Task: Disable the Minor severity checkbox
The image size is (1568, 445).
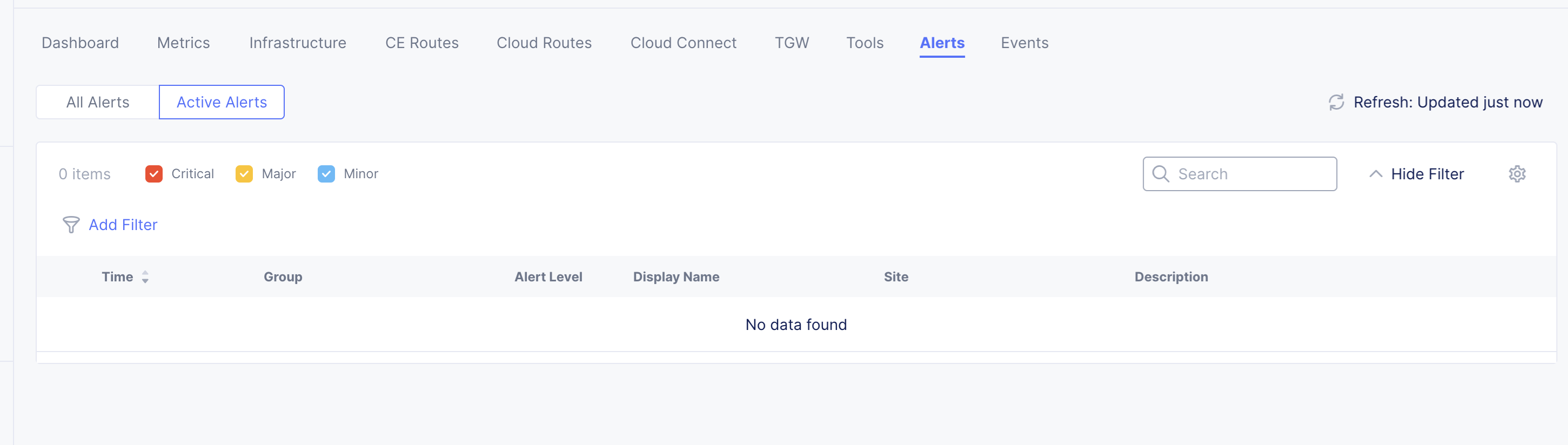Action: coord(326,174)
